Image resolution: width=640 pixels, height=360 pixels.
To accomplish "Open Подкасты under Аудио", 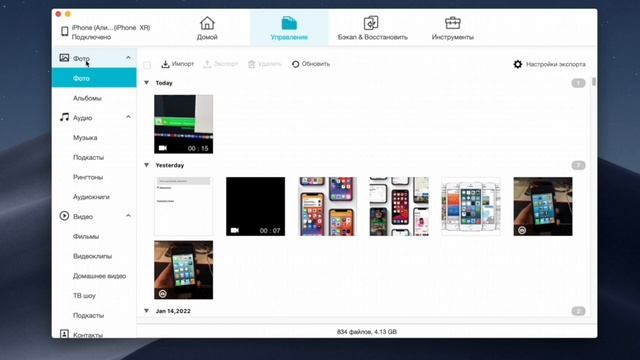I will [88, 157].
